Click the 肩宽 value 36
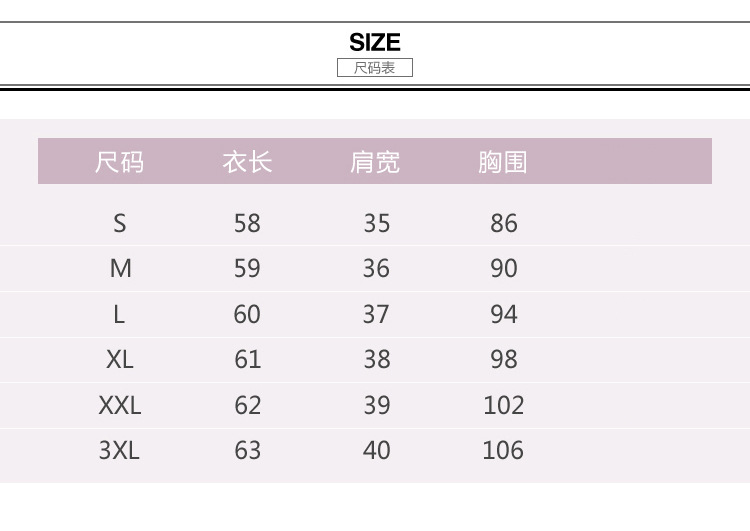Viewport: 750px width, 531px height. click(376, 268)
